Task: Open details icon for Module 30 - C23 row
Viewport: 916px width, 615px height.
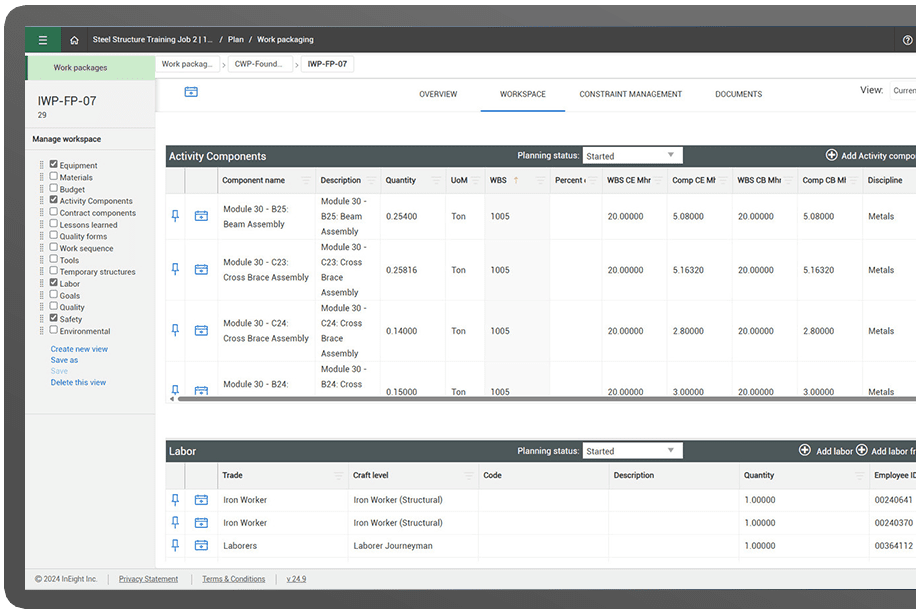Action: 201,270
